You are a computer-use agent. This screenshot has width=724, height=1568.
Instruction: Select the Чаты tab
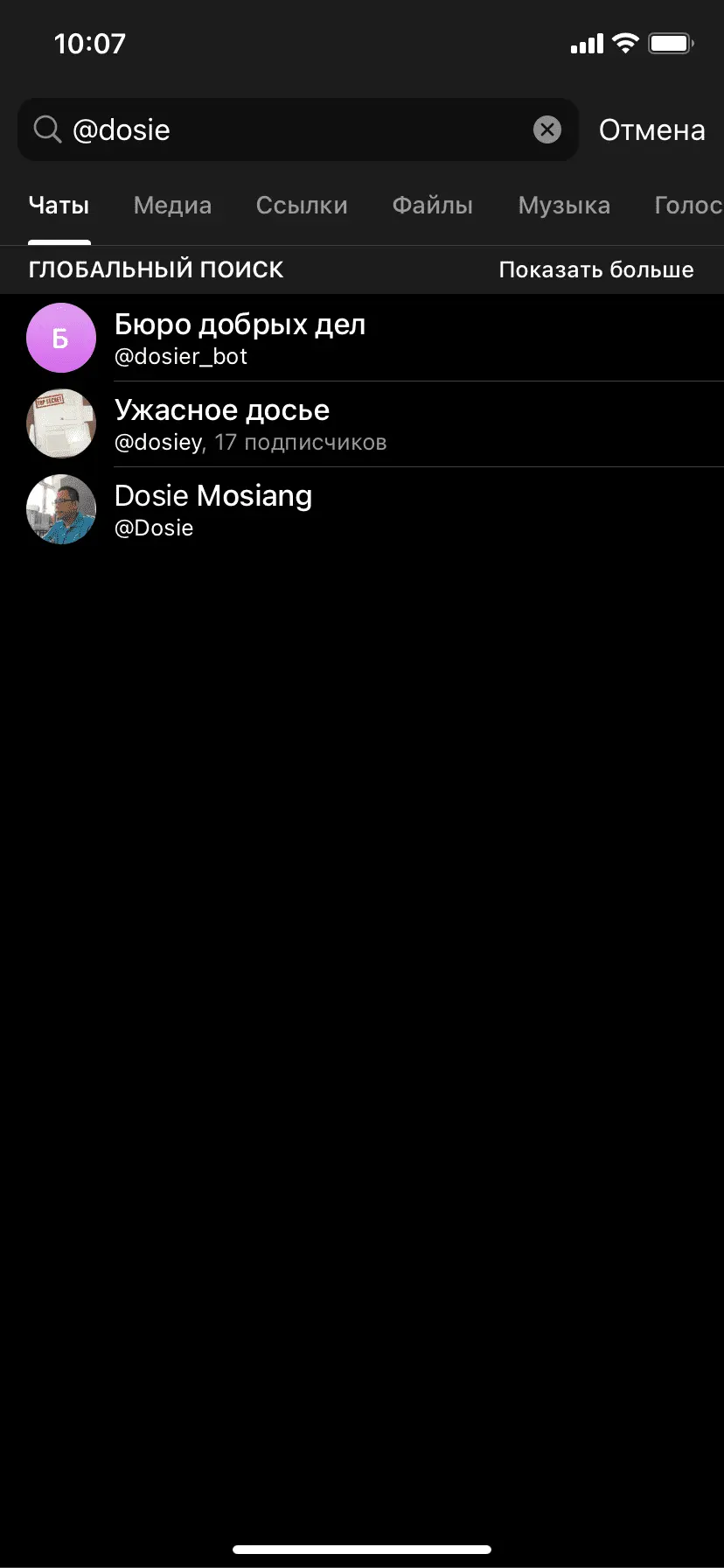(x=59, y=206)
